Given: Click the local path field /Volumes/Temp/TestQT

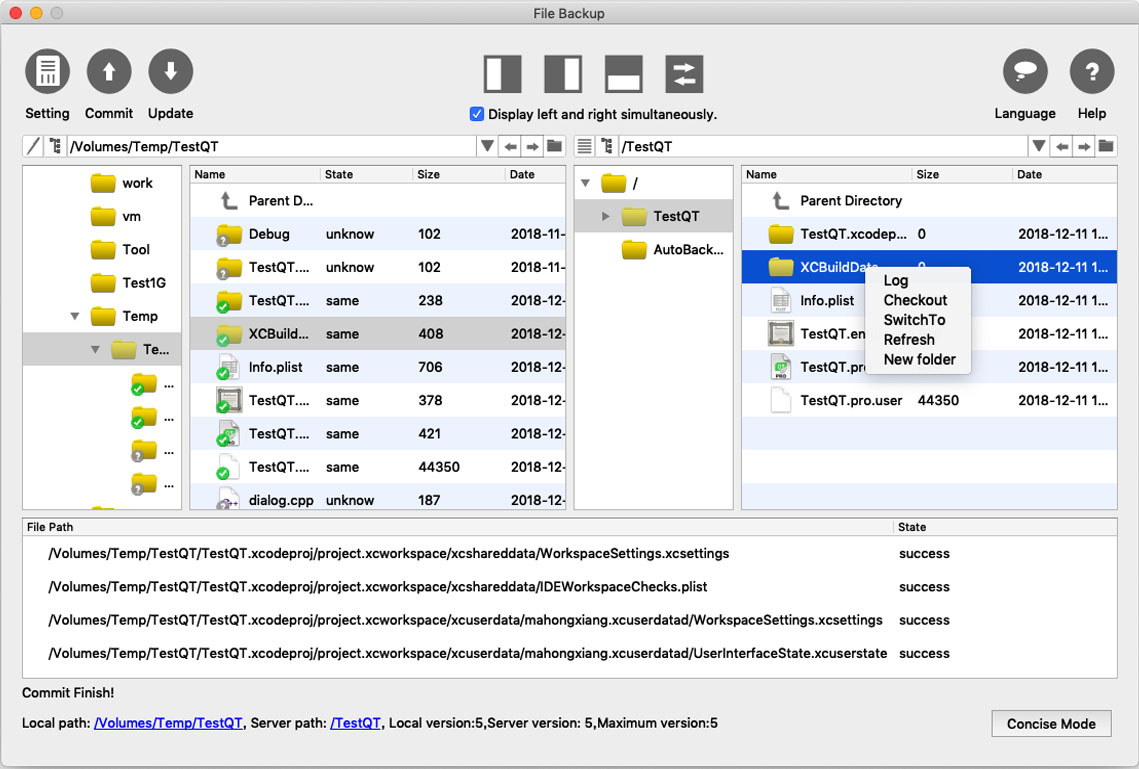Looking at the screenshot, I should 272,146.
